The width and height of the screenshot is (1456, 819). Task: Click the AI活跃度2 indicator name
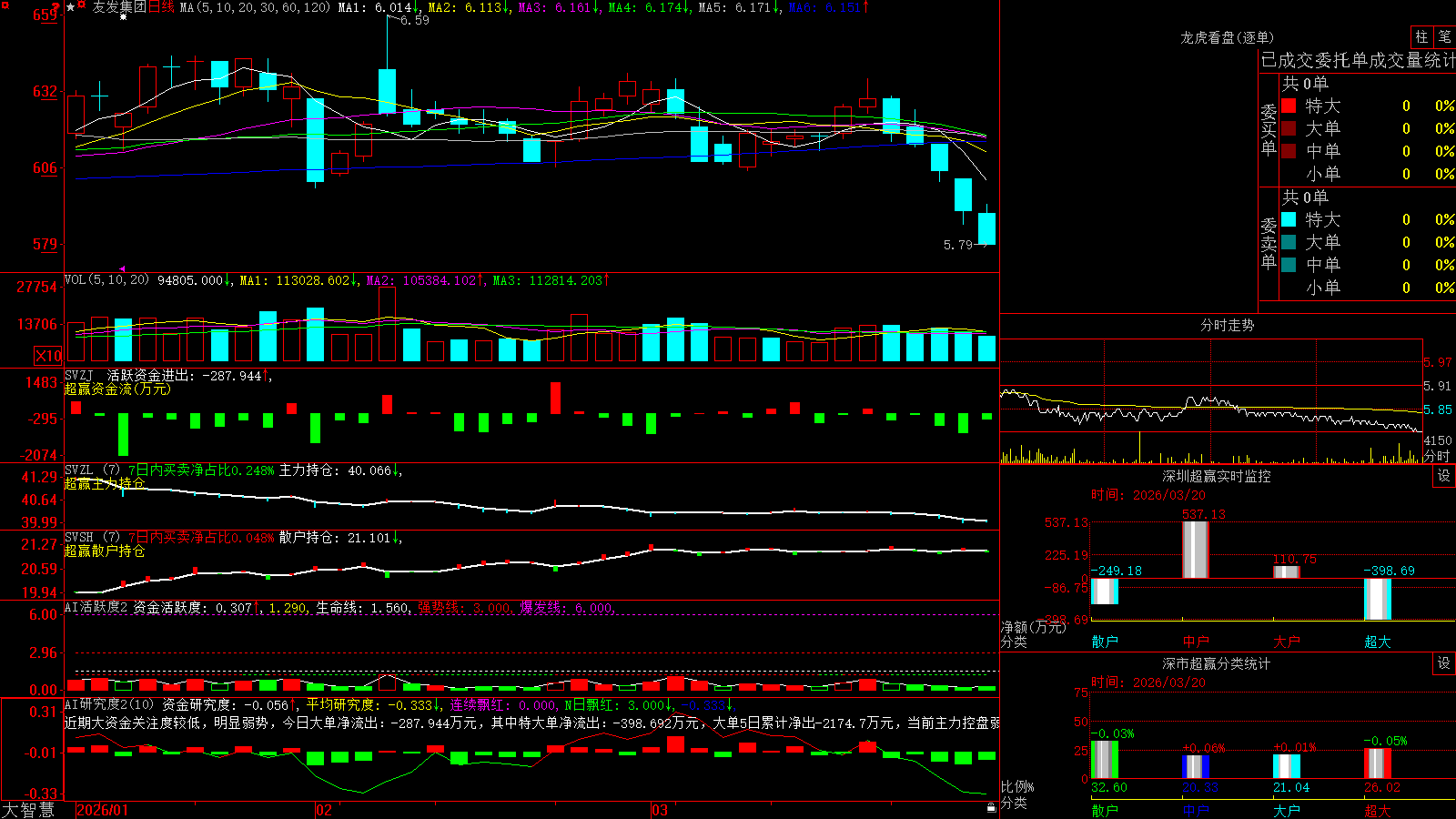[x=96, y=607]
